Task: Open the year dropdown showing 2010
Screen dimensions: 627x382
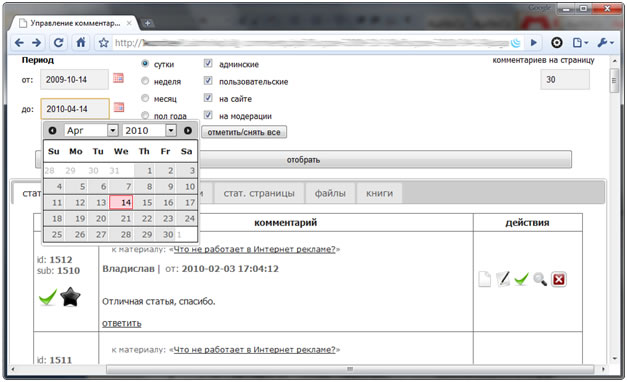Action: click(150, 130)
